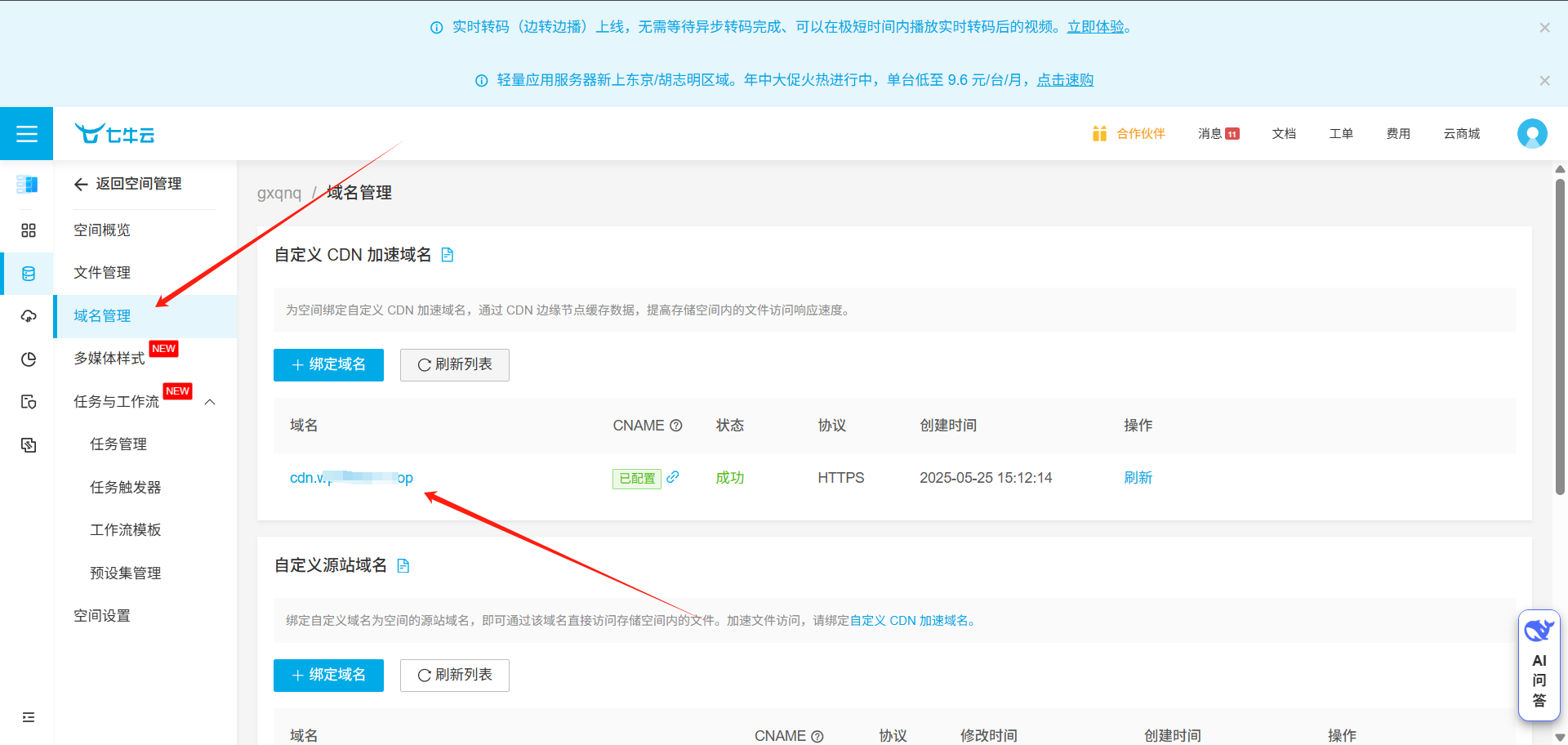Select 文件管理 in the side menu
Image resolution: width=1568 pixels, height=745 pixels.
coord(102,273)
